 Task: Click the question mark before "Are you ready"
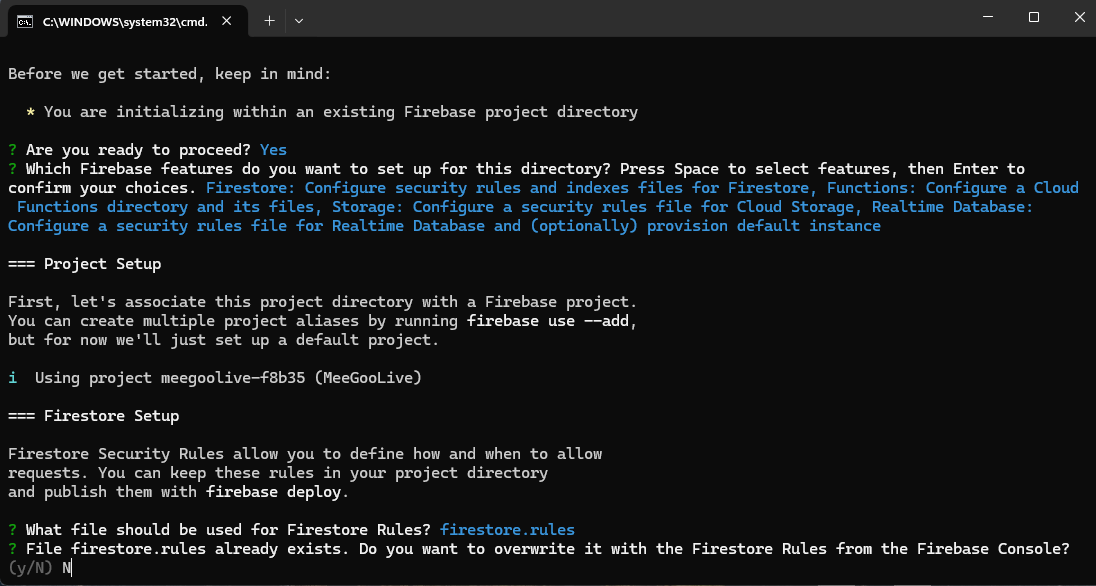pos(12,150)
